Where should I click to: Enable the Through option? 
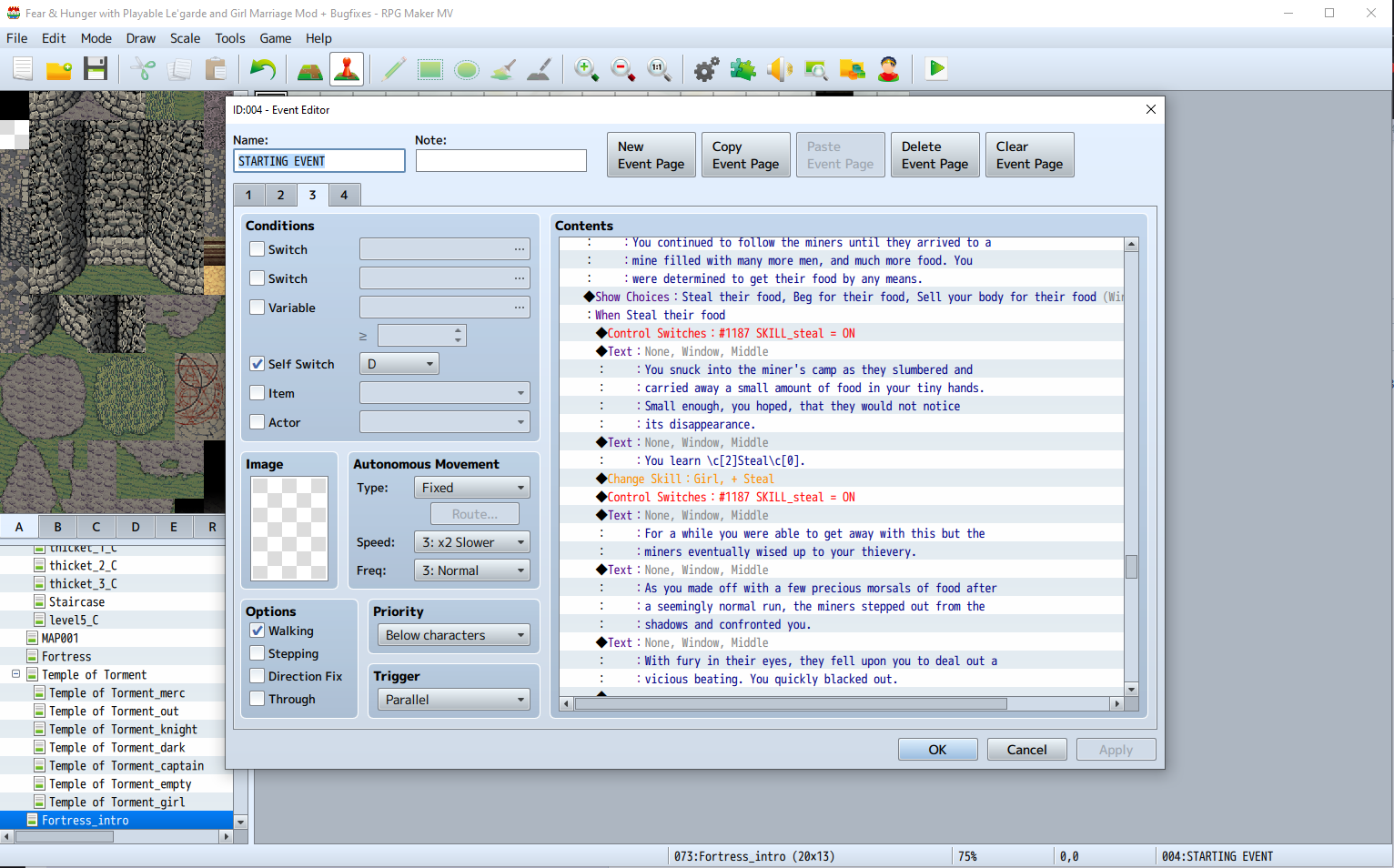coord(258,699)
